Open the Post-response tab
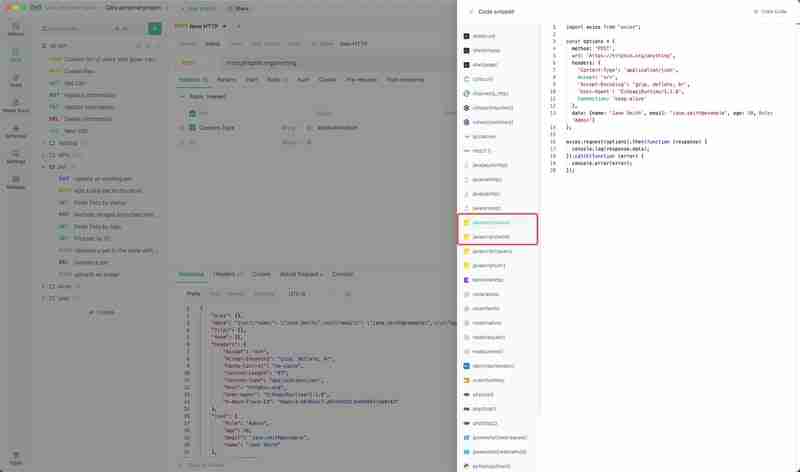 (x=405, y=80)
